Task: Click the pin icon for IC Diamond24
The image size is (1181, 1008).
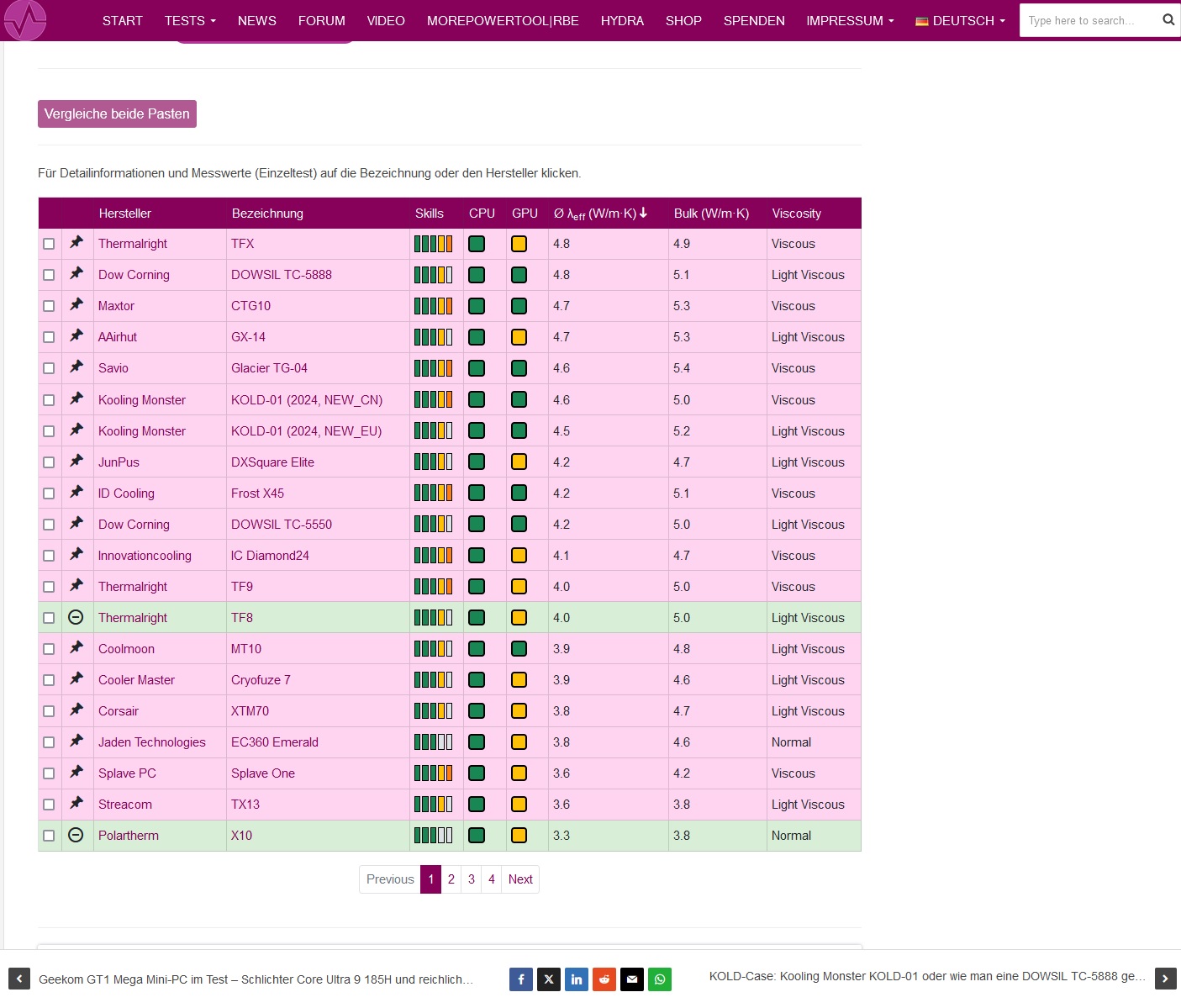Action: click(76, 554)
